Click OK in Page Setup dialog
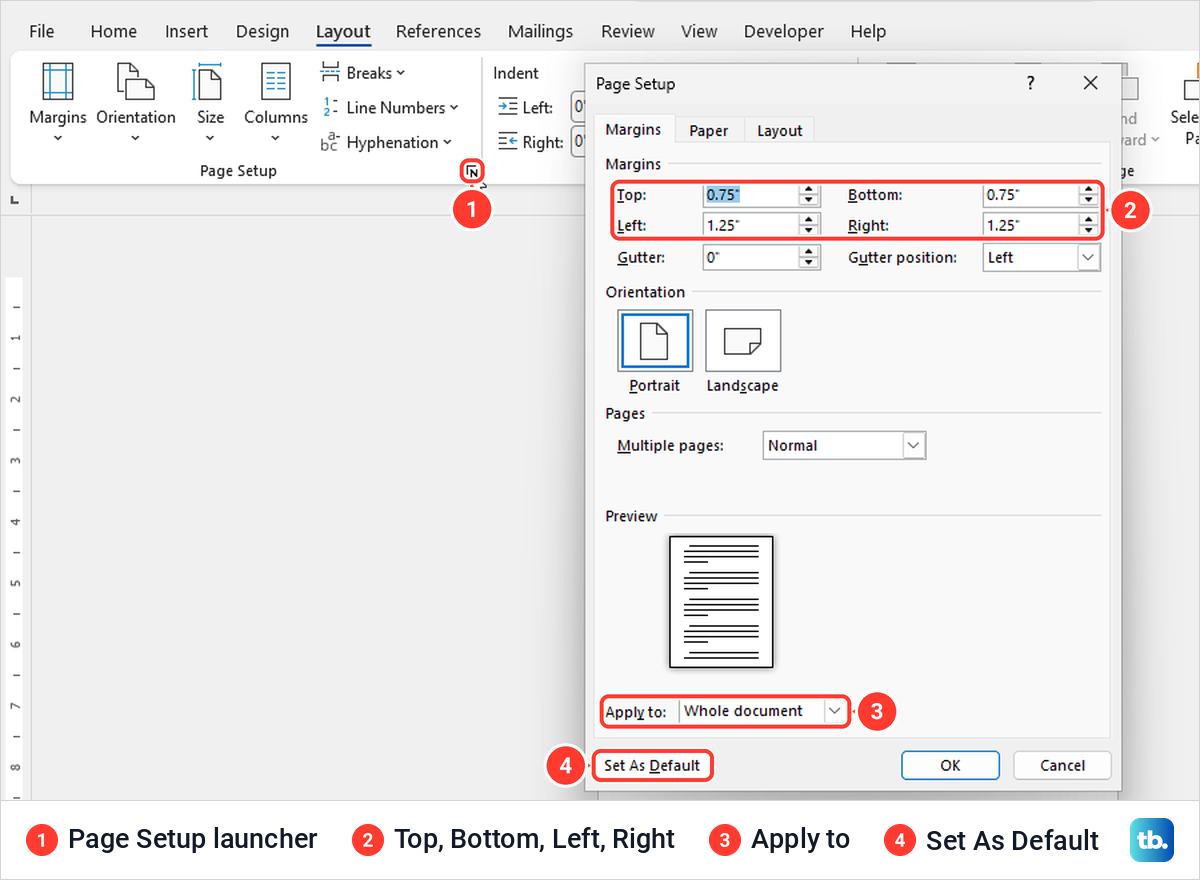This screenshot has height=880, width=1200. point(950,765)
